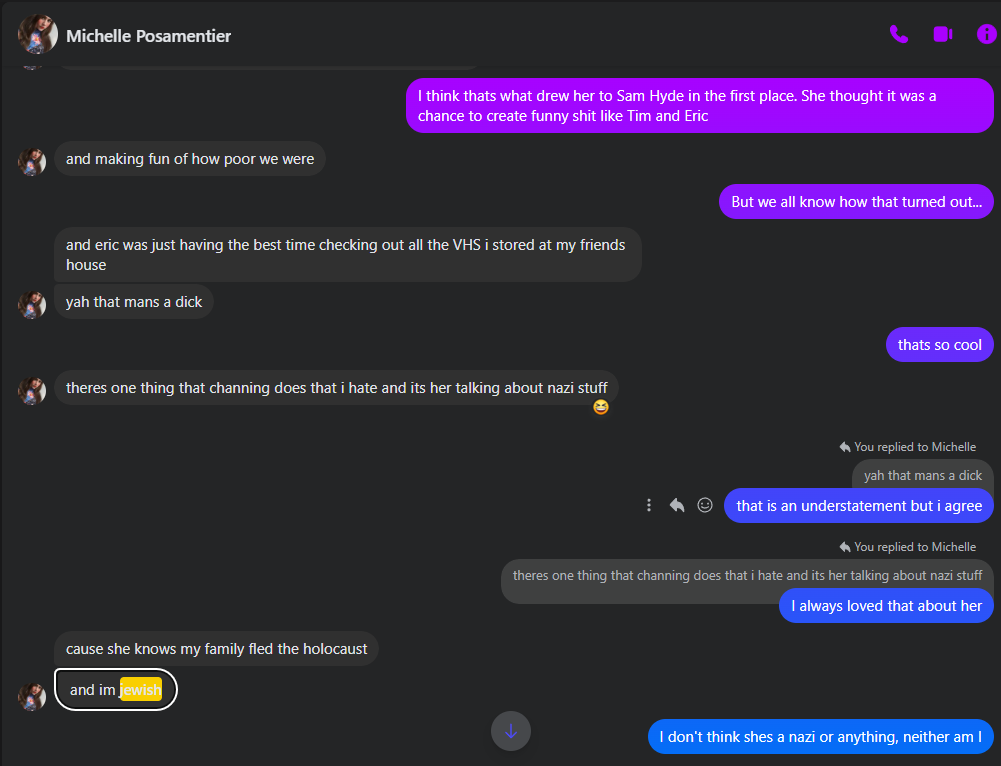Click the laughing emoji reaction on nazi stuff message

[x=600, y=408]
